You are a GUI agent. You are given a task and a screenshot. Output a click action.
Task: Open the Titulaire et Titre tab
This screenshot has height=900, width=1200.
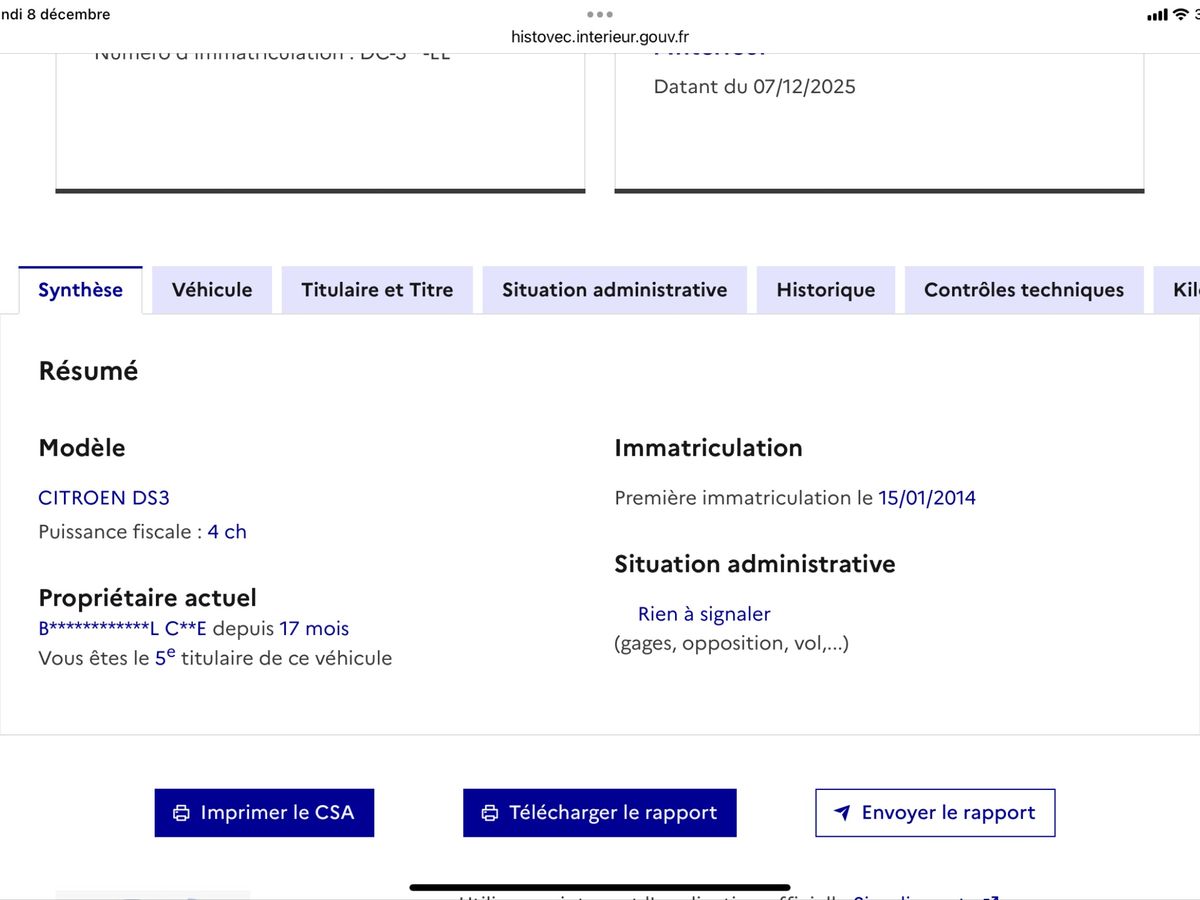[377, 290]
